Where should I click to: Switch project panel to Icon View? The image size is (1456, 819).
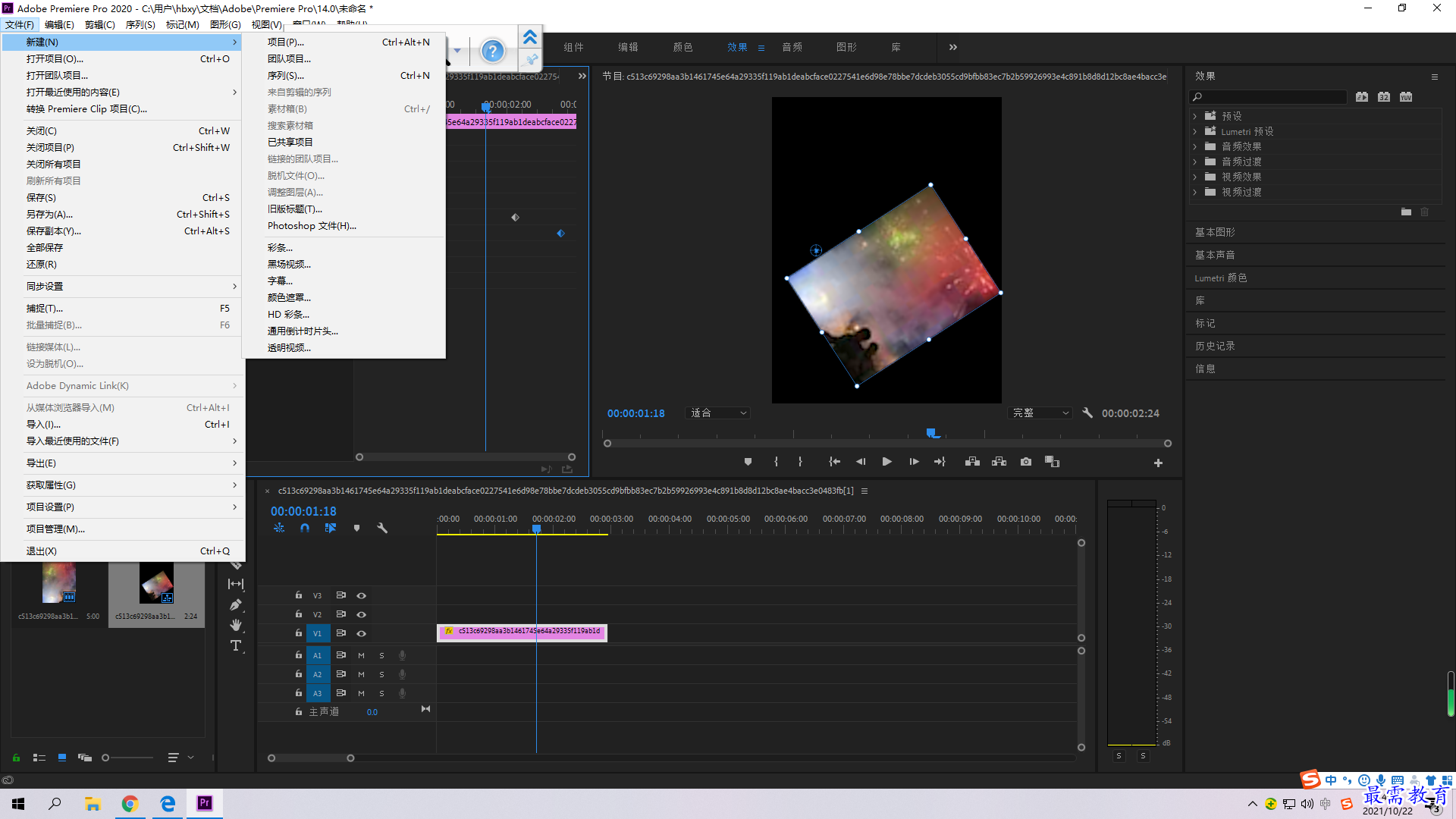[x=62, y=758]
